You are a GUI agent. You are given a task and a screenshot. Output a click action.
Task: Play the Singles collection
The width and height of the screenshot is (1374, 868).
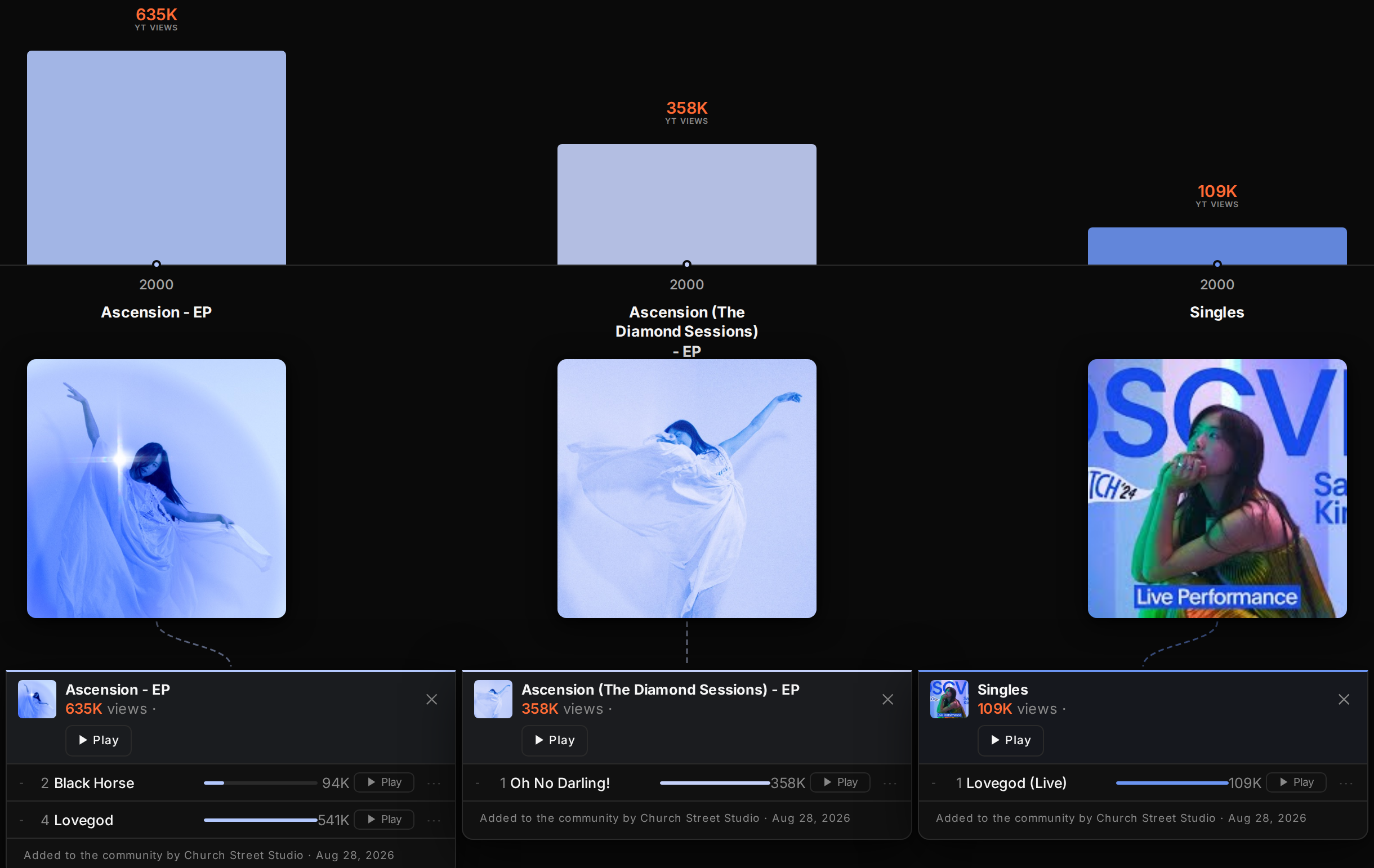point(1011,740)
